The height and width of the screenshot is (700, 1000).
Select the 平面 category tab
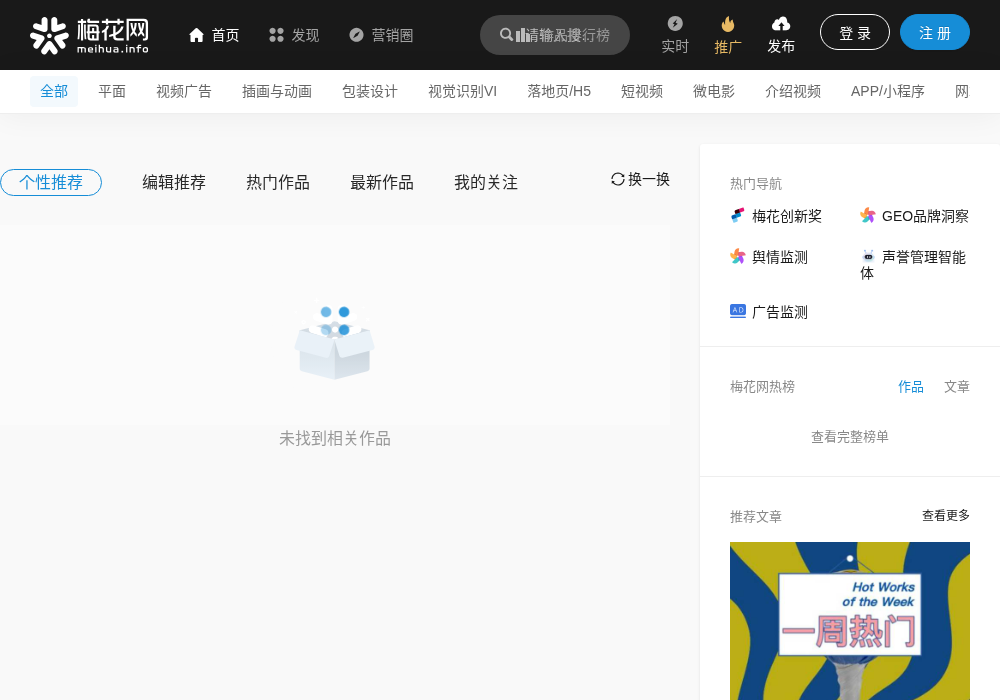coord(112,91)
